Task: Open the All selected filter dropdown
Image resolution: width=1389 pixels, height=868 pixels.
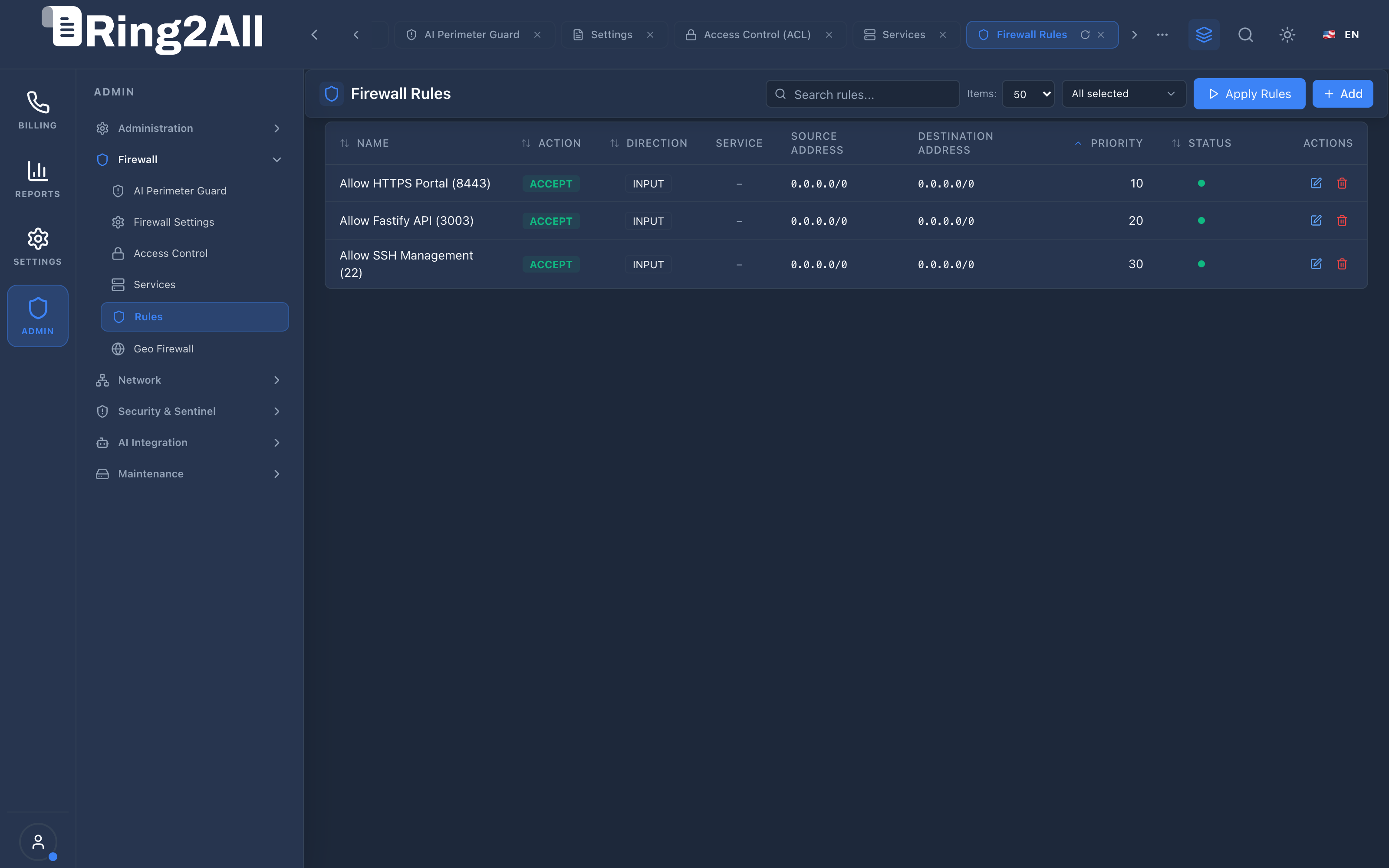Action: tap(1123, 94)
